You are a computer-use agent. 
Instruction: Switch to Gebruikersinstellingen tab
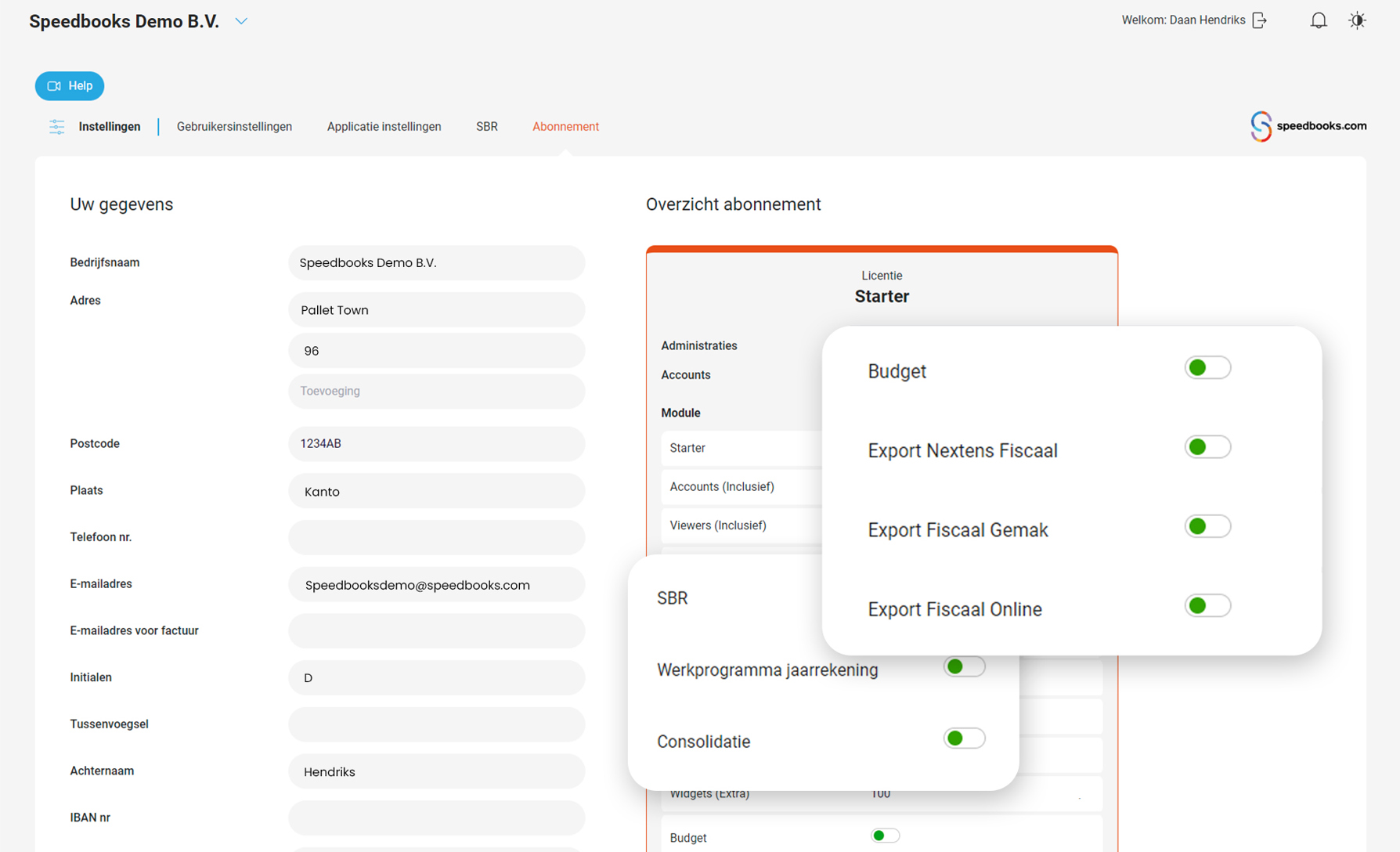[x=234, y=127]
